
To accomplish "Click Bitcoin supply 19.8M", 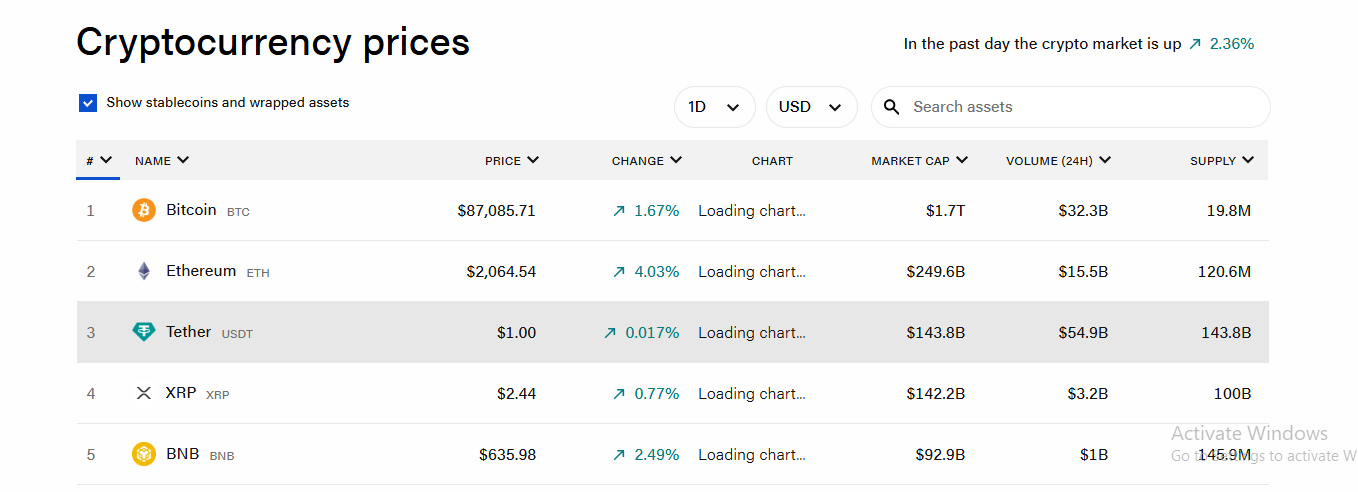I will (x=1229, y=211).
